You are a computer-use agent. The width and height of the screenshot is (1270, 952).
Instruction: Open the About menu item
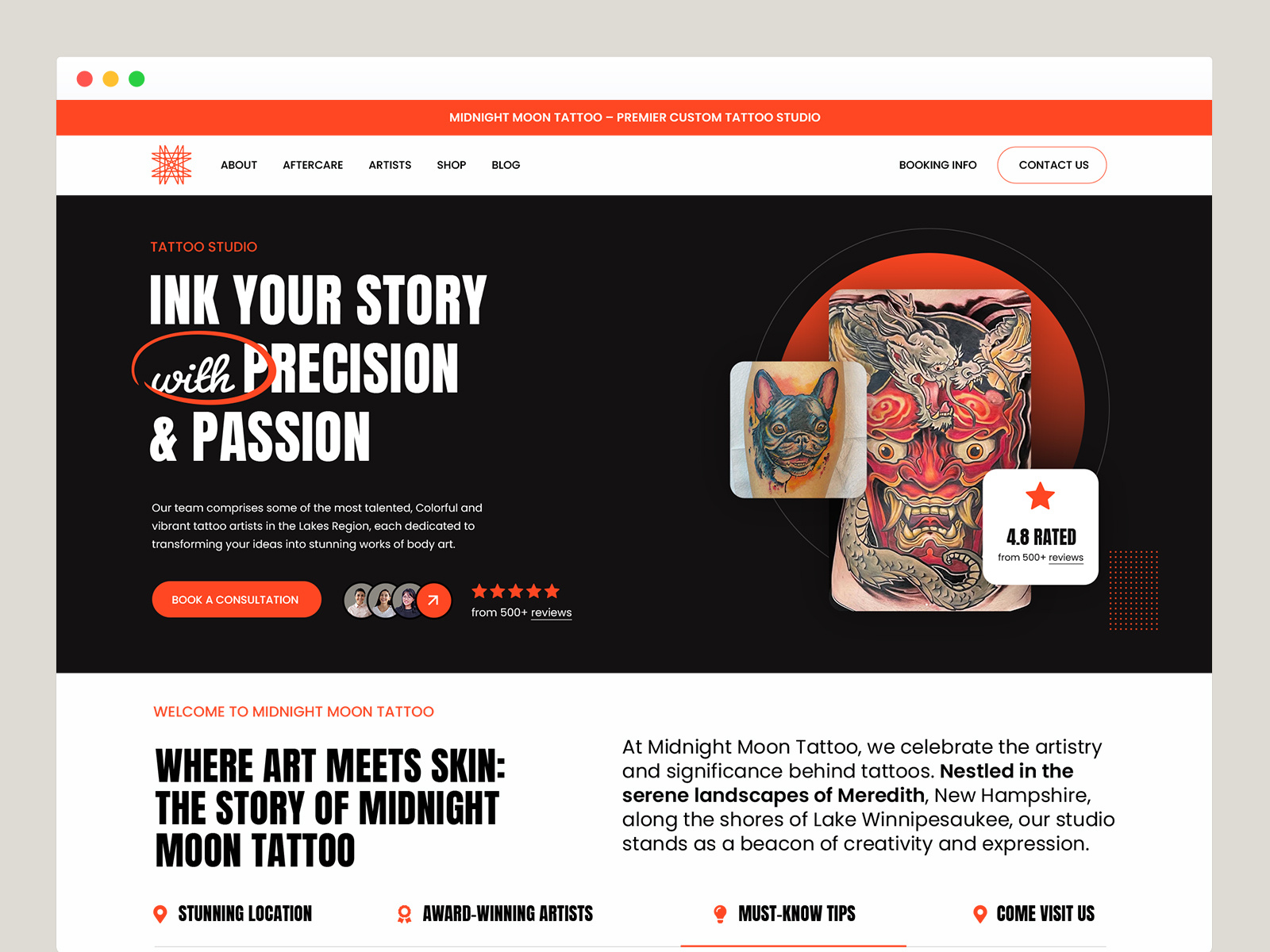click(x=239, y=165)
